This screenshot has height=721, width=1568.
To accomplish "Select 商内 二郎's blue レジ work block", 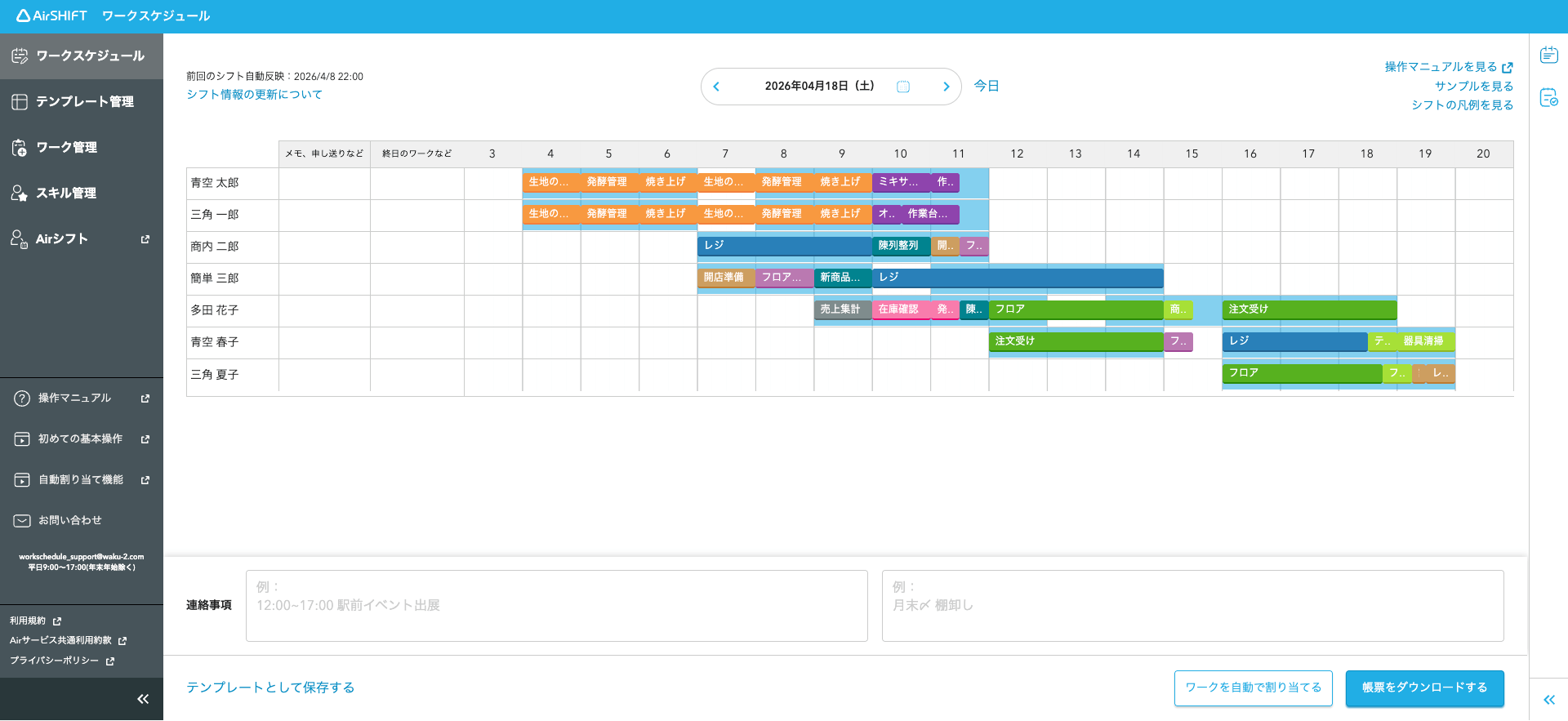I will 785,246.
